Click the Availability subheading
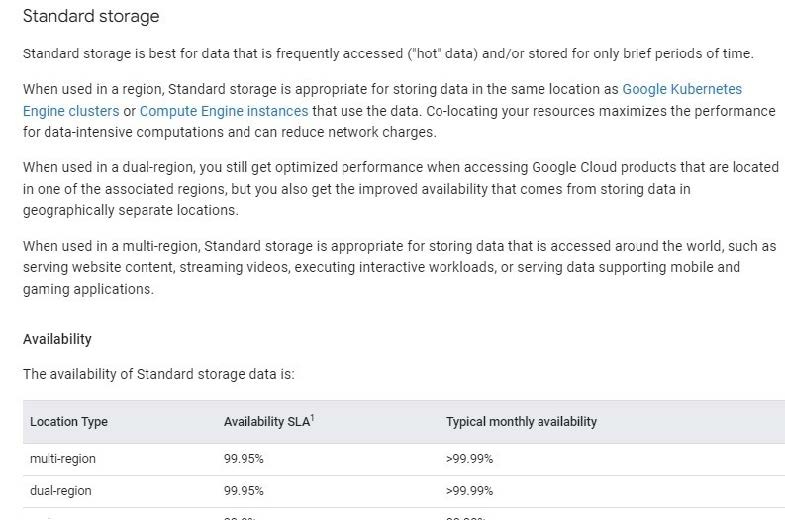Viewport: 785px width, 520px height. [x=57, y=339]
